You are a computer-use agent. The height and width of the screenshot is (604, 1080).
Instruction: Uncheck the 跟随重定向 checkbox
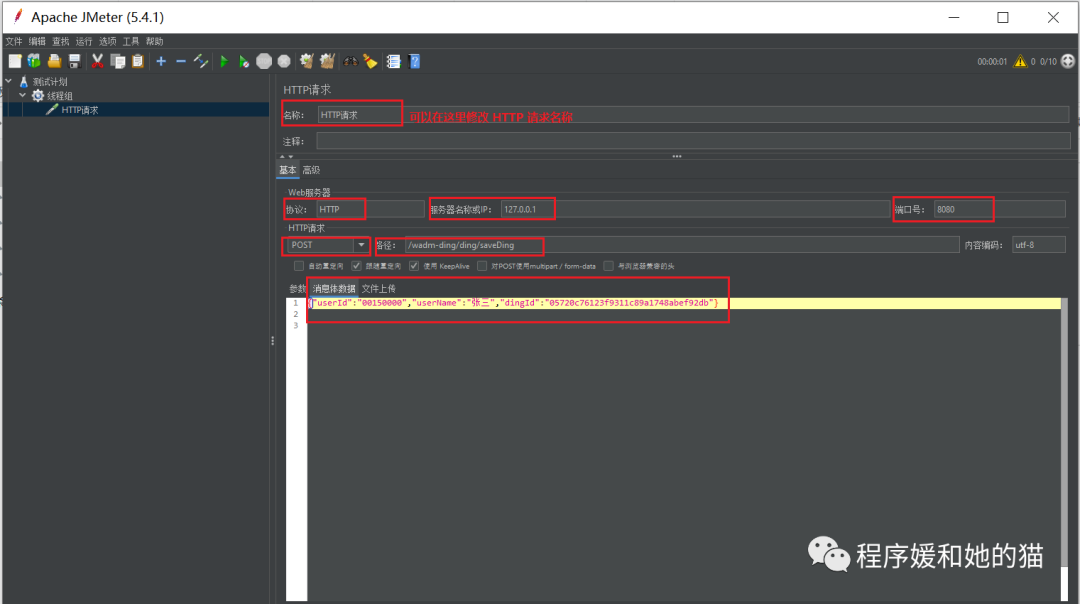[356, 266]
